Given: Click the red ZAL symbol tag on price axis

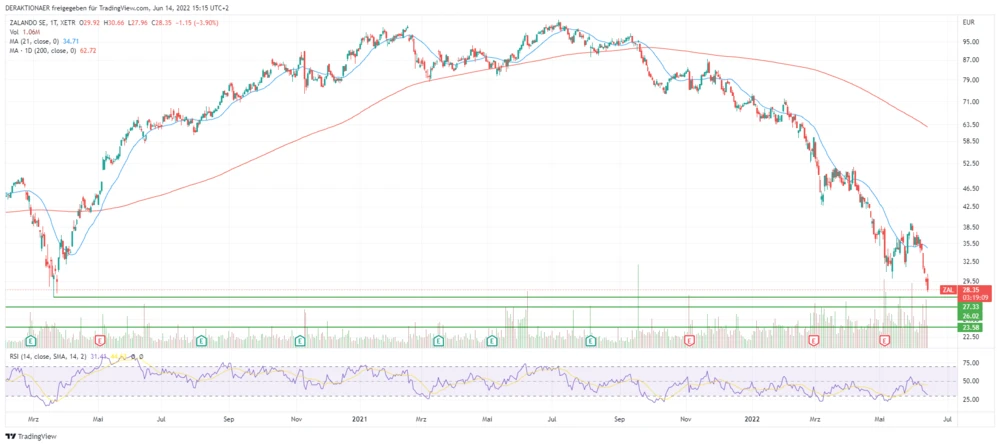Looking at the screenshot, I should coord(948,290).
